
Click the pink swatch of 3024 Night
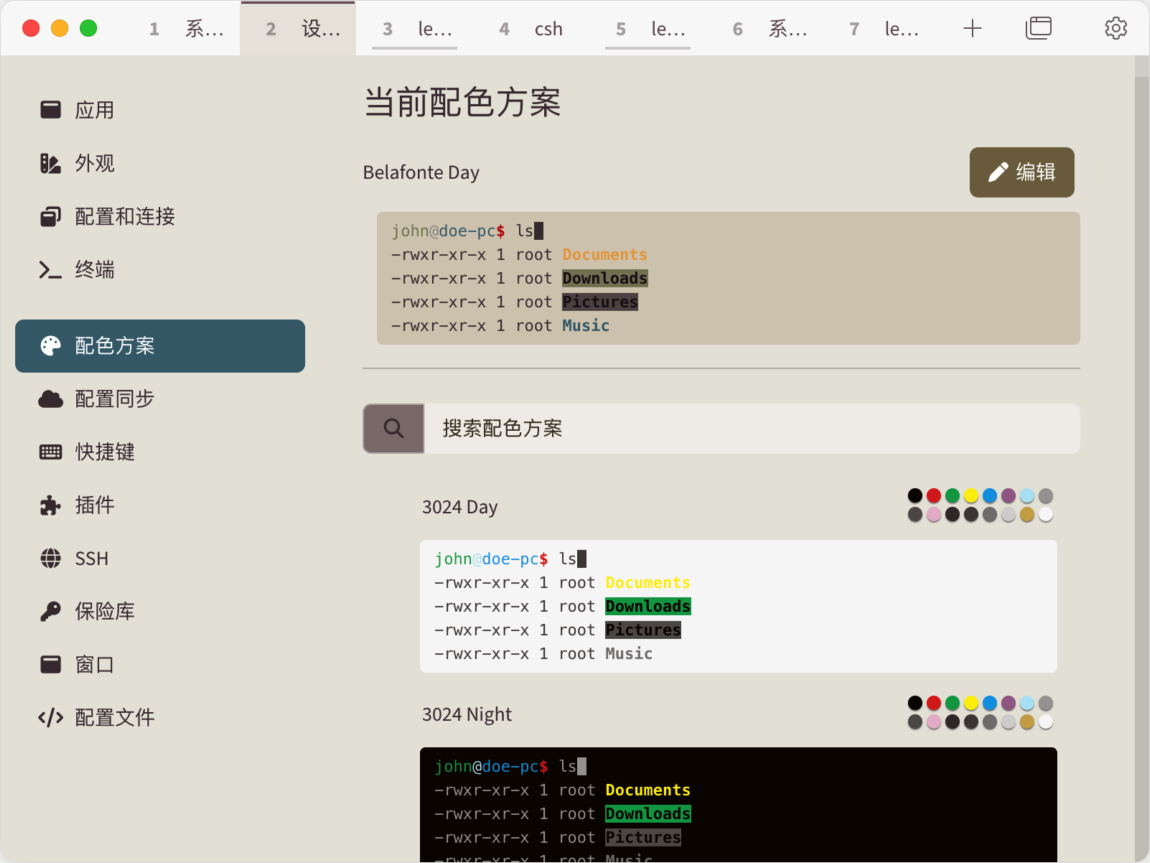click(x=934, y=722)
